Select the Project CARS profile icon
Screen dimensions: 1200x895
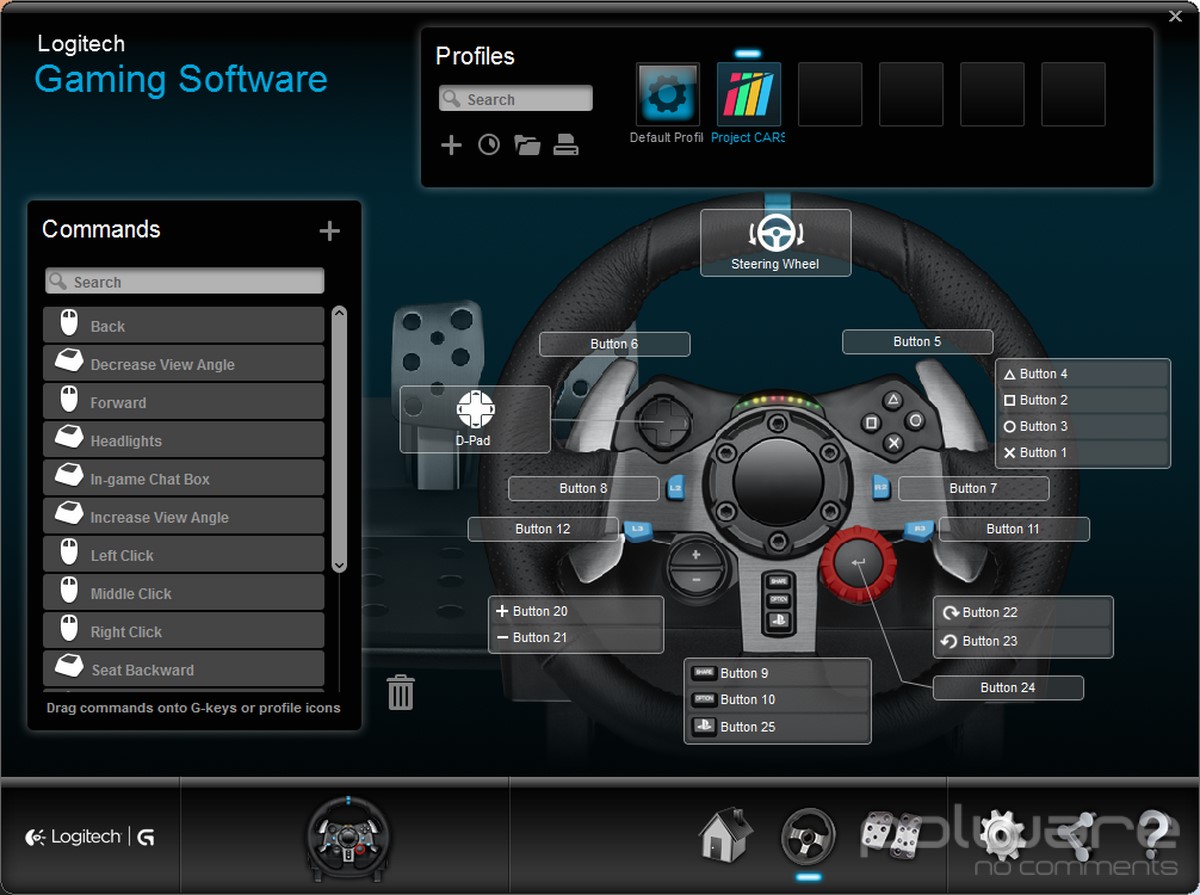(748, 94)
